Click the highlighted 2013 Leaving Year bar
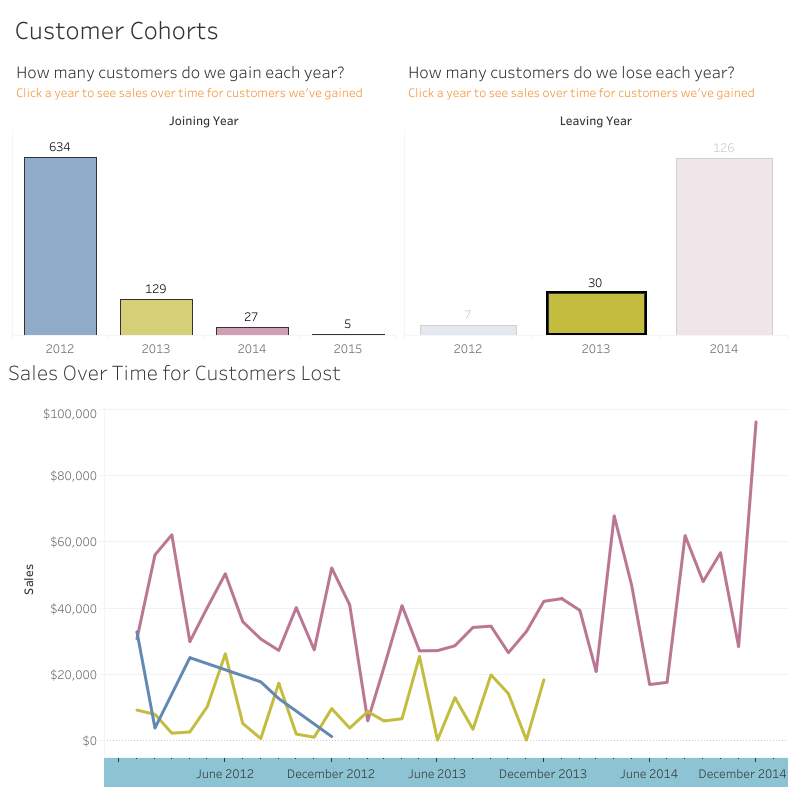 pyautogui.click(x=596, y=313)
